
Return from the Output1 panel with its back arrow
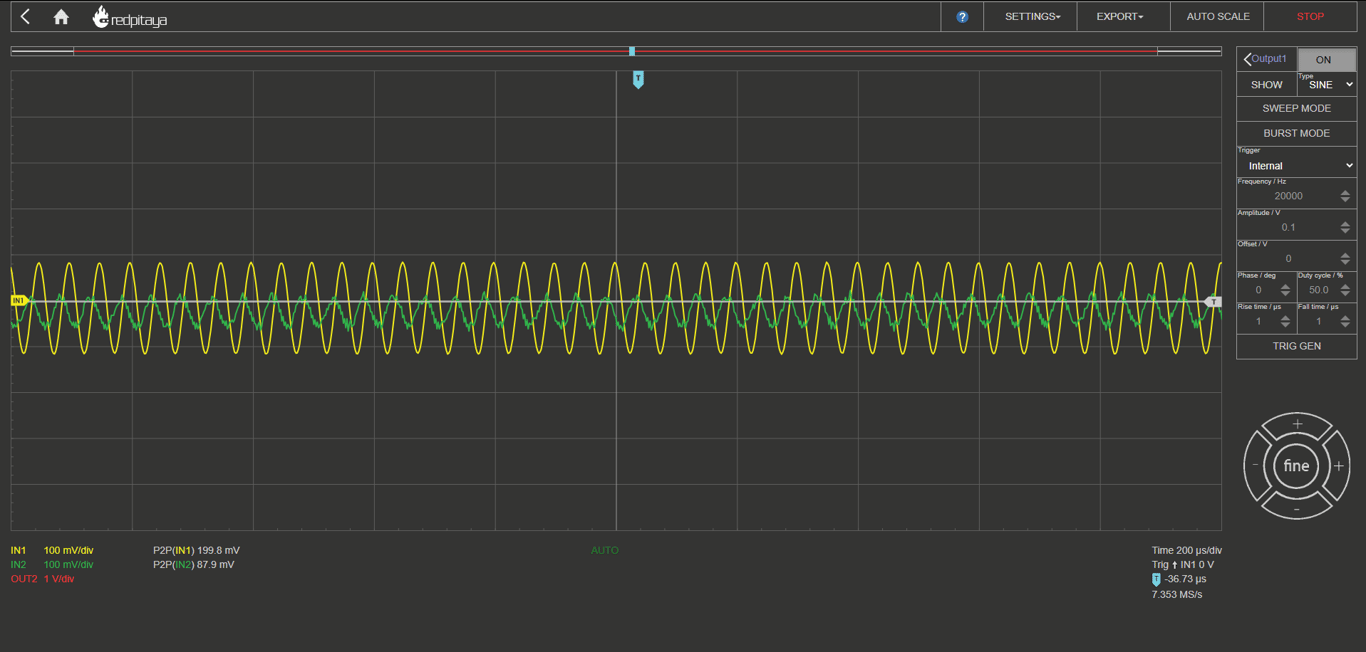(x=1247, y=59)
